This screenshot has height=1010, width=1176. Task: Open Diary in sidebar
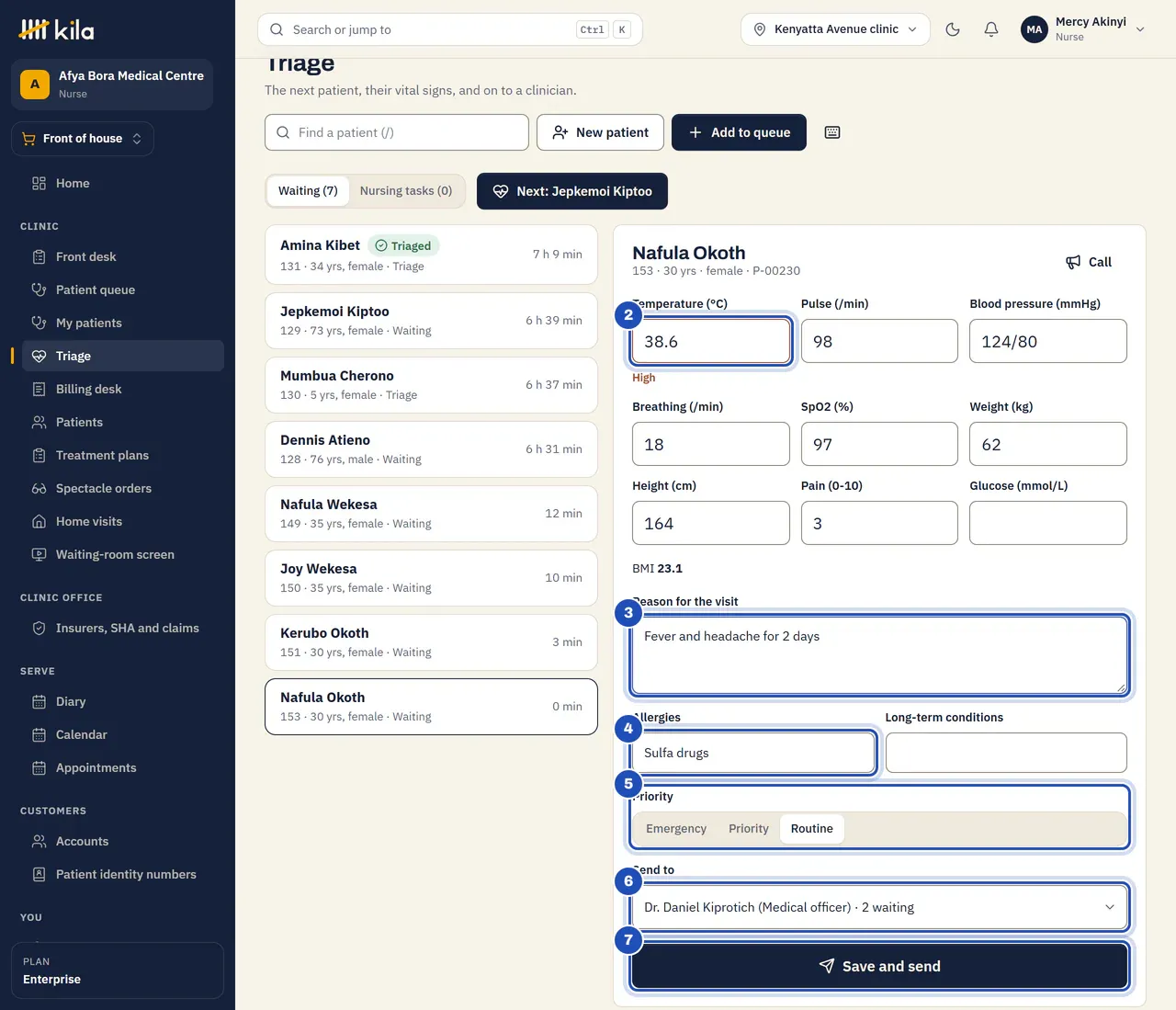(118, 701)
